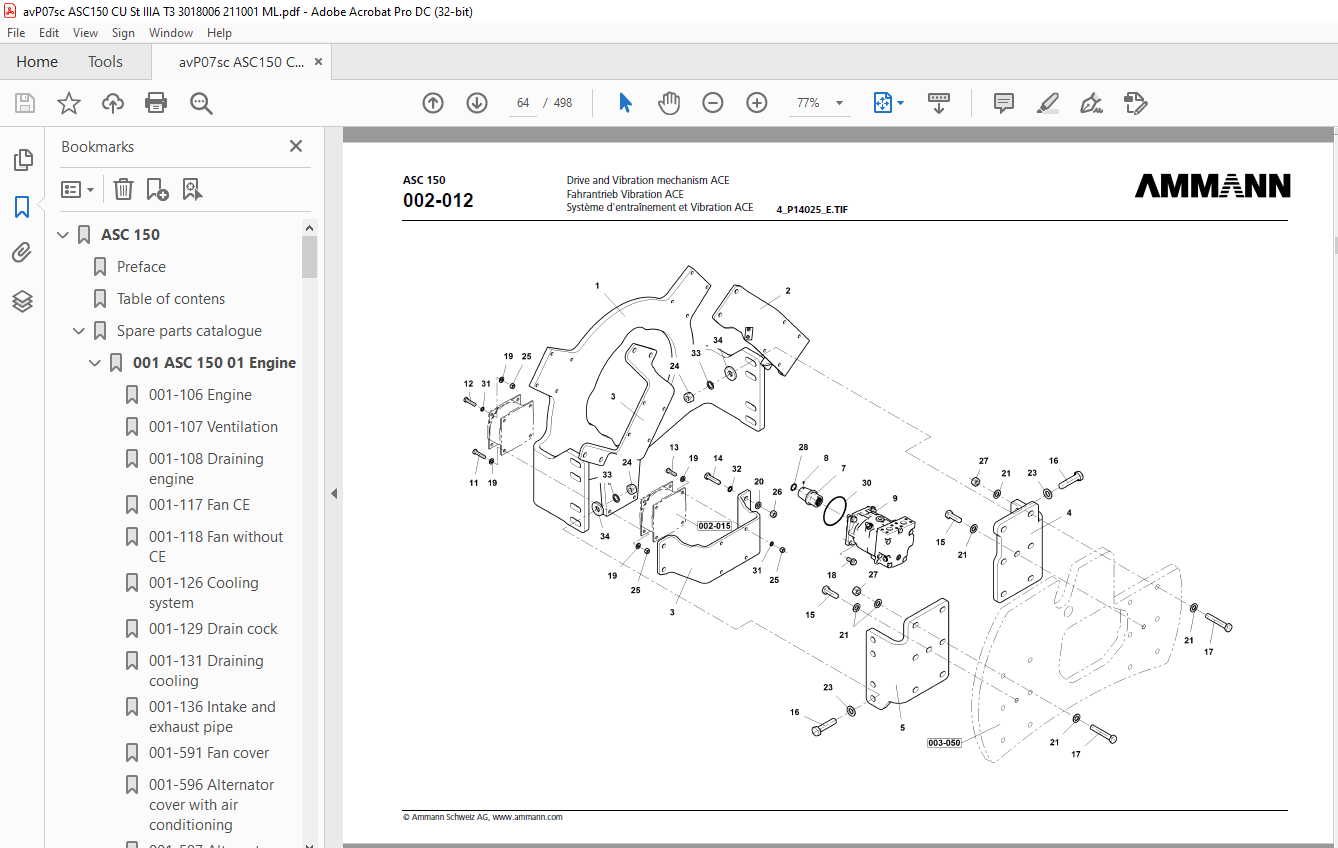Print the document
The height and width of the screenshot is (848, 1338).
pos(156,103)
